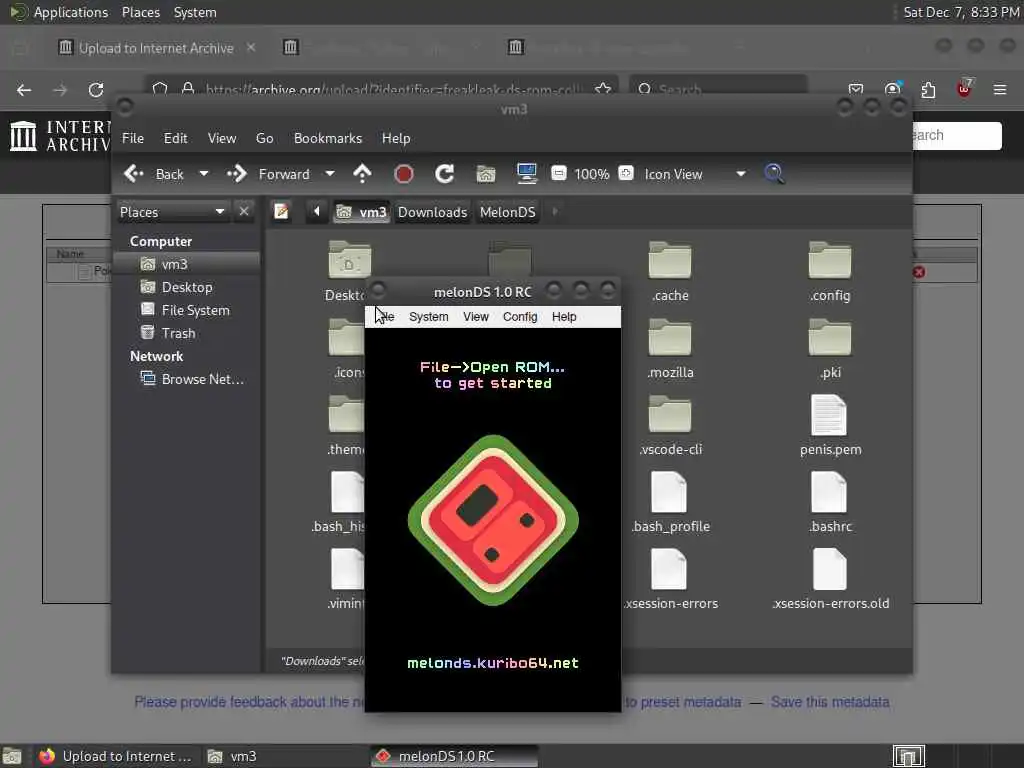The height and width of the screenshot is (768, 1024).
Task: Click the red Stop loading icon
Action: (404, 174)
